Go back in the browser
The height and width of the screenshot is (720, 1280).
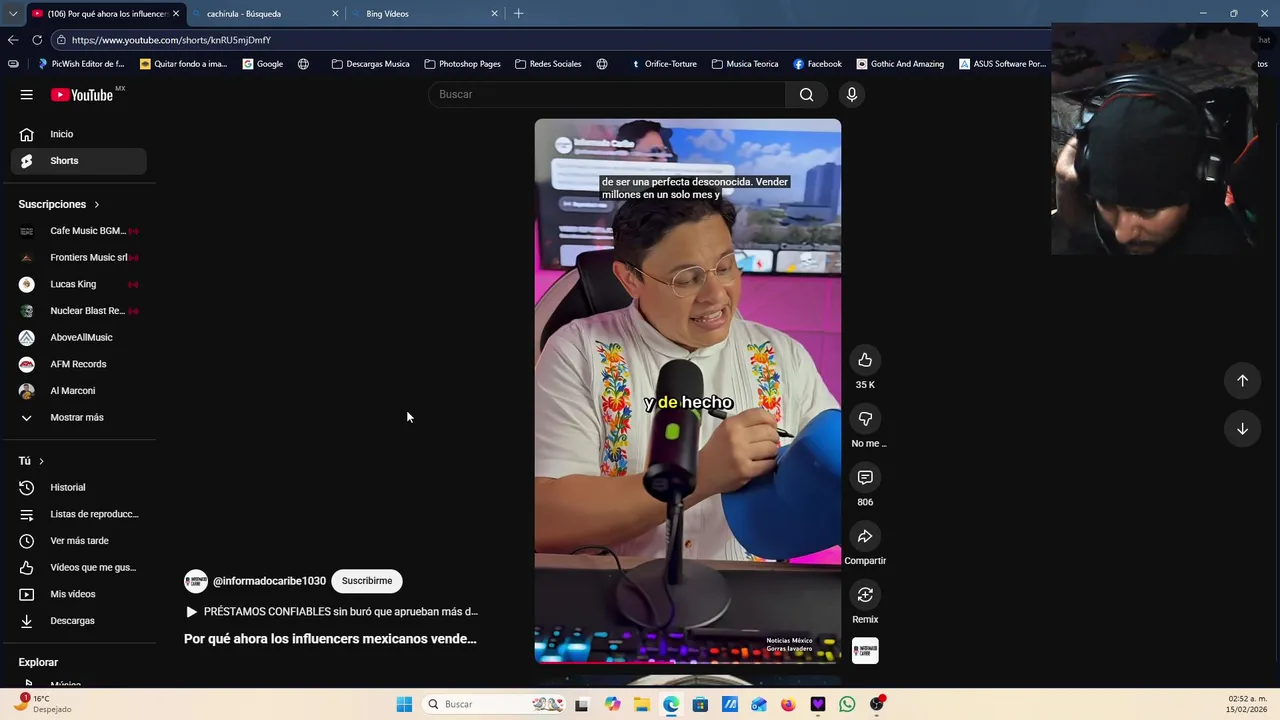pos(13,40)
